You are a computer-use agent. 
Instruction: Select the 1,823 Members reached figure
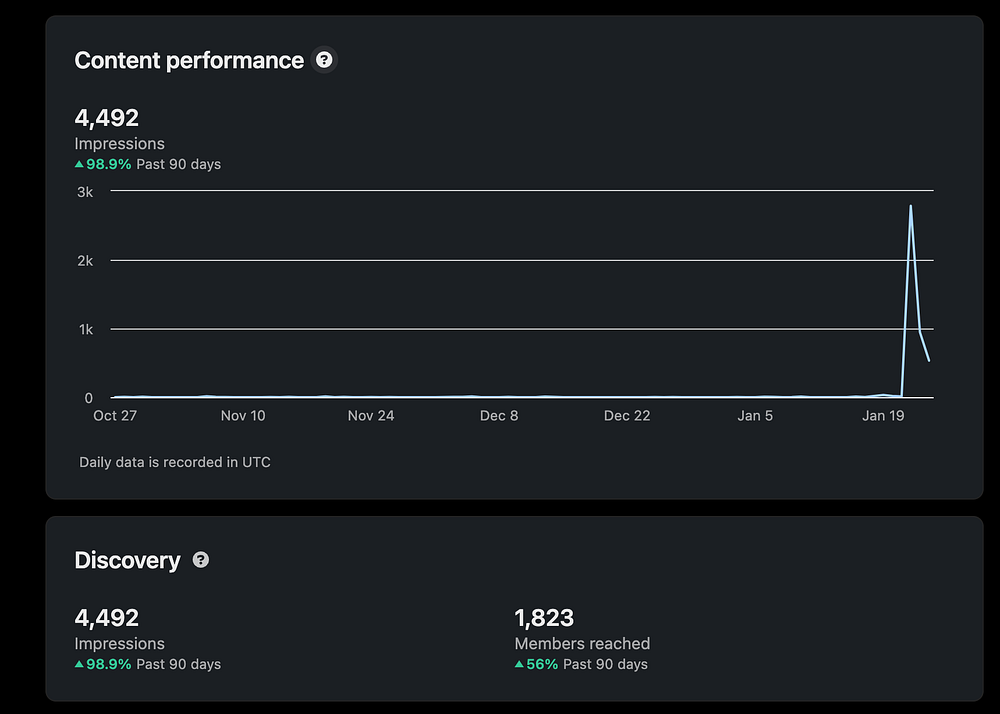click(x=544, y=618)
